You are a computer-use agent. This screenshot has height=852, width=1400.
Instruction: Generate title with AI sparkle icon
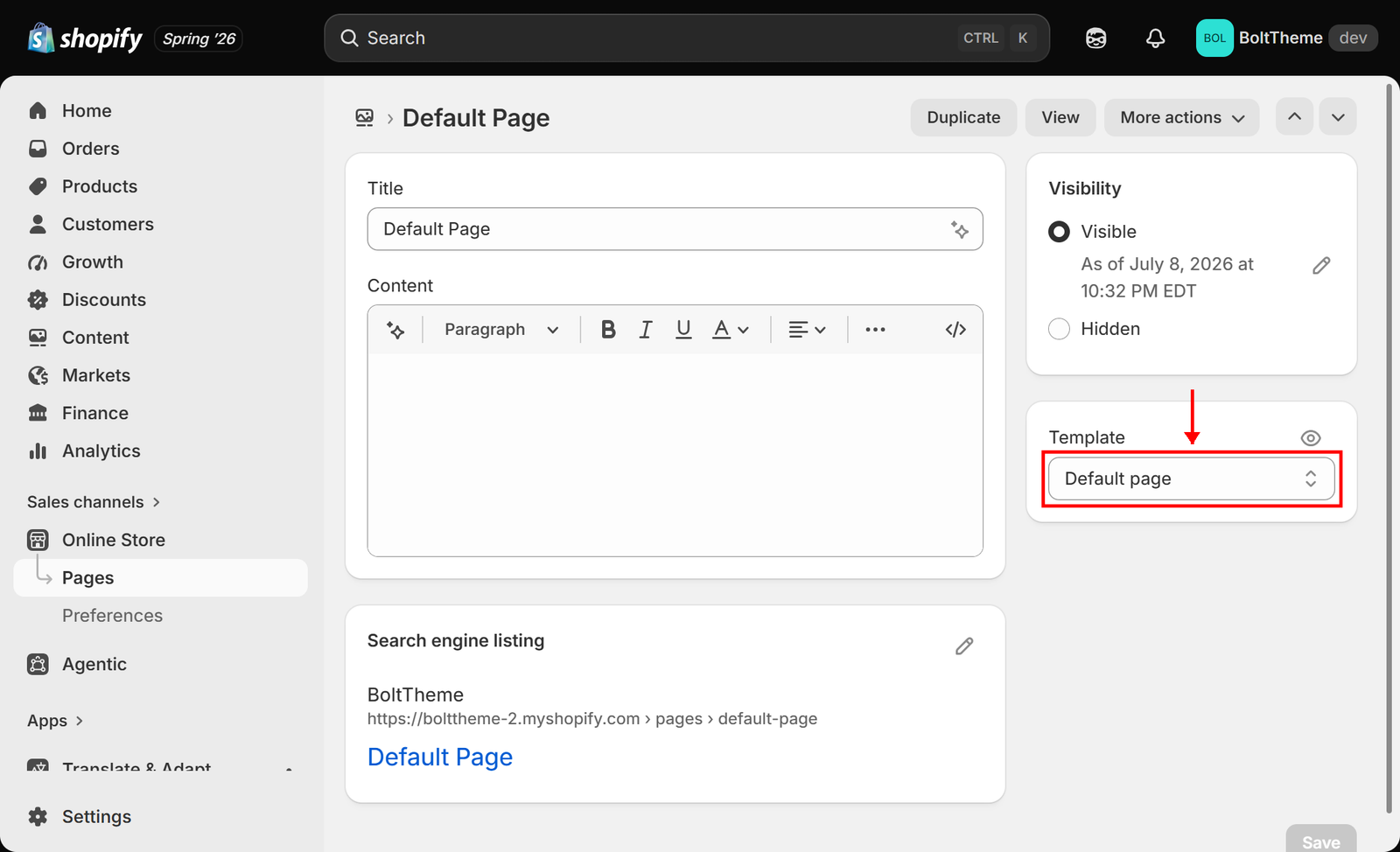(960, 229)
